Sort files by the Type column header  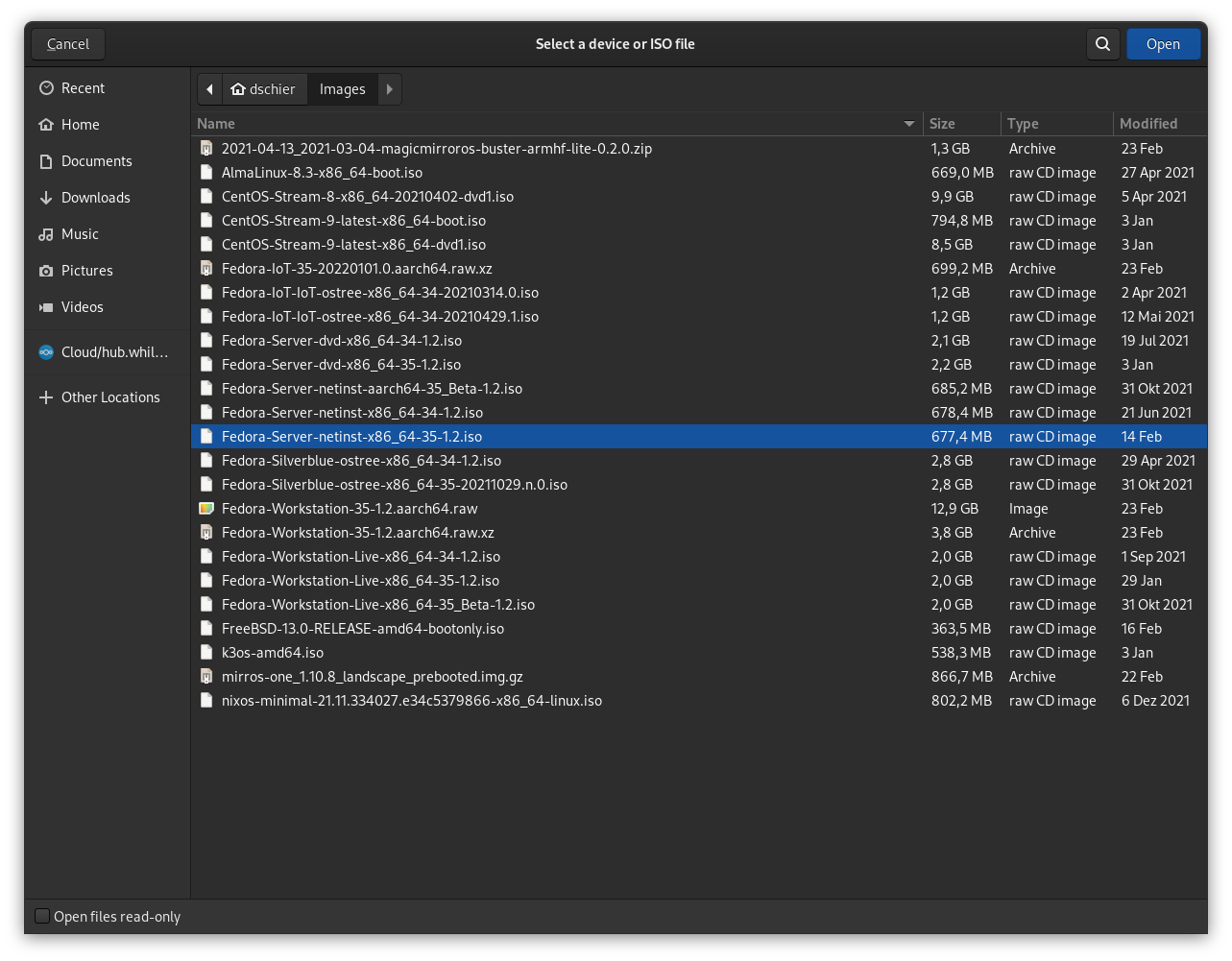pos(1056,124)
